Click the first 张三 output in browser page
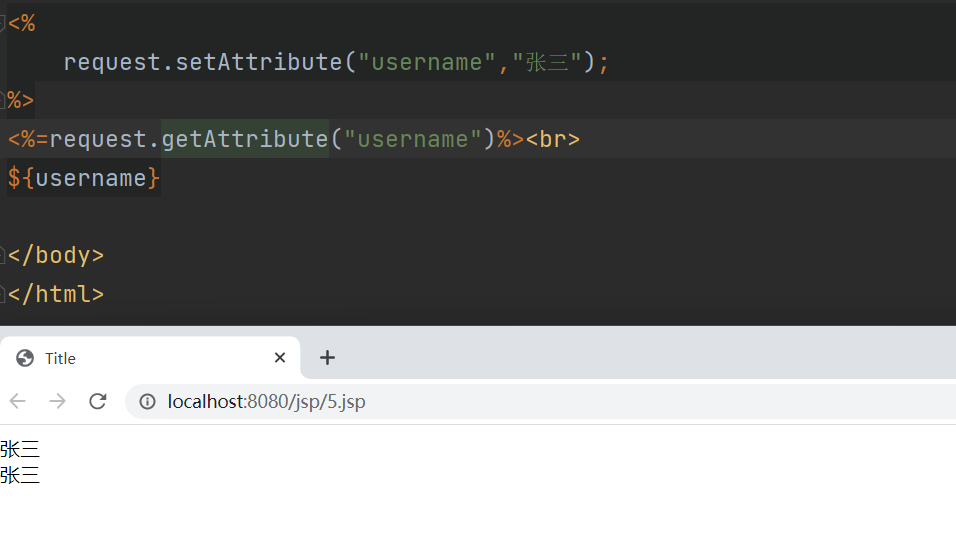Viewport: 956px width, 542px height. click(20, 450)
